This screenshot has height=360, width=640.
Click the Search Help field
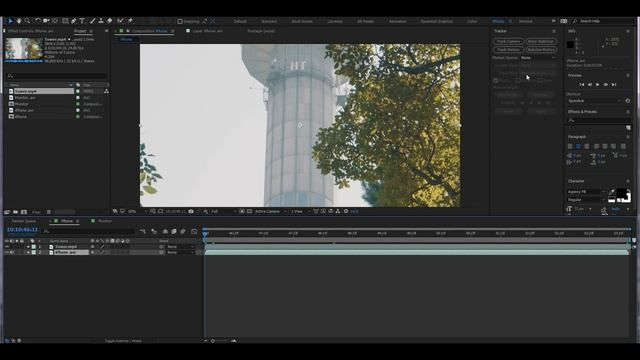(602, 21)
